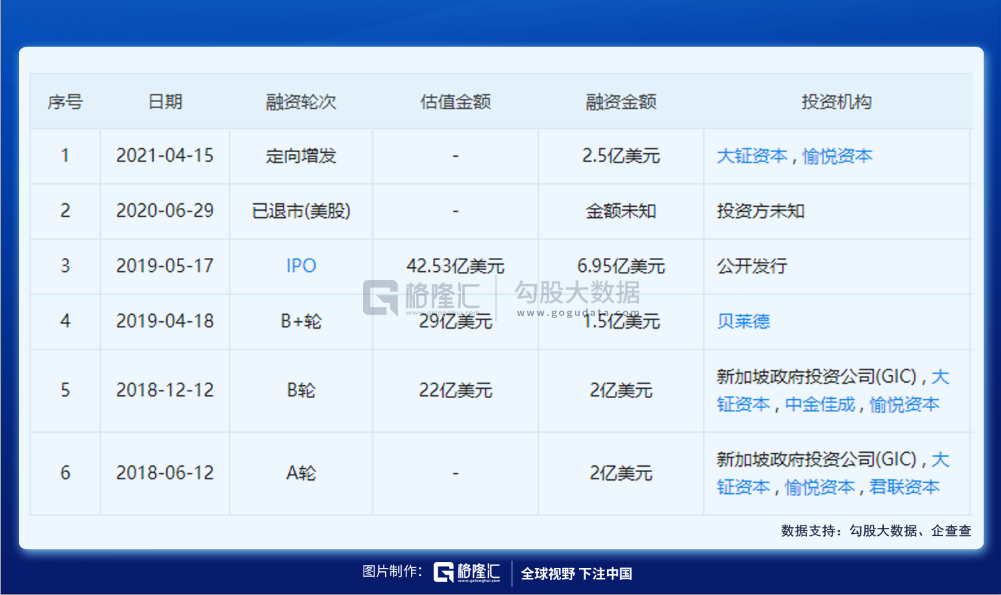This screenshot has height=595, width=1001.
Task: Click the 勾股大数据 watermark text
Action: pos(577,294)
